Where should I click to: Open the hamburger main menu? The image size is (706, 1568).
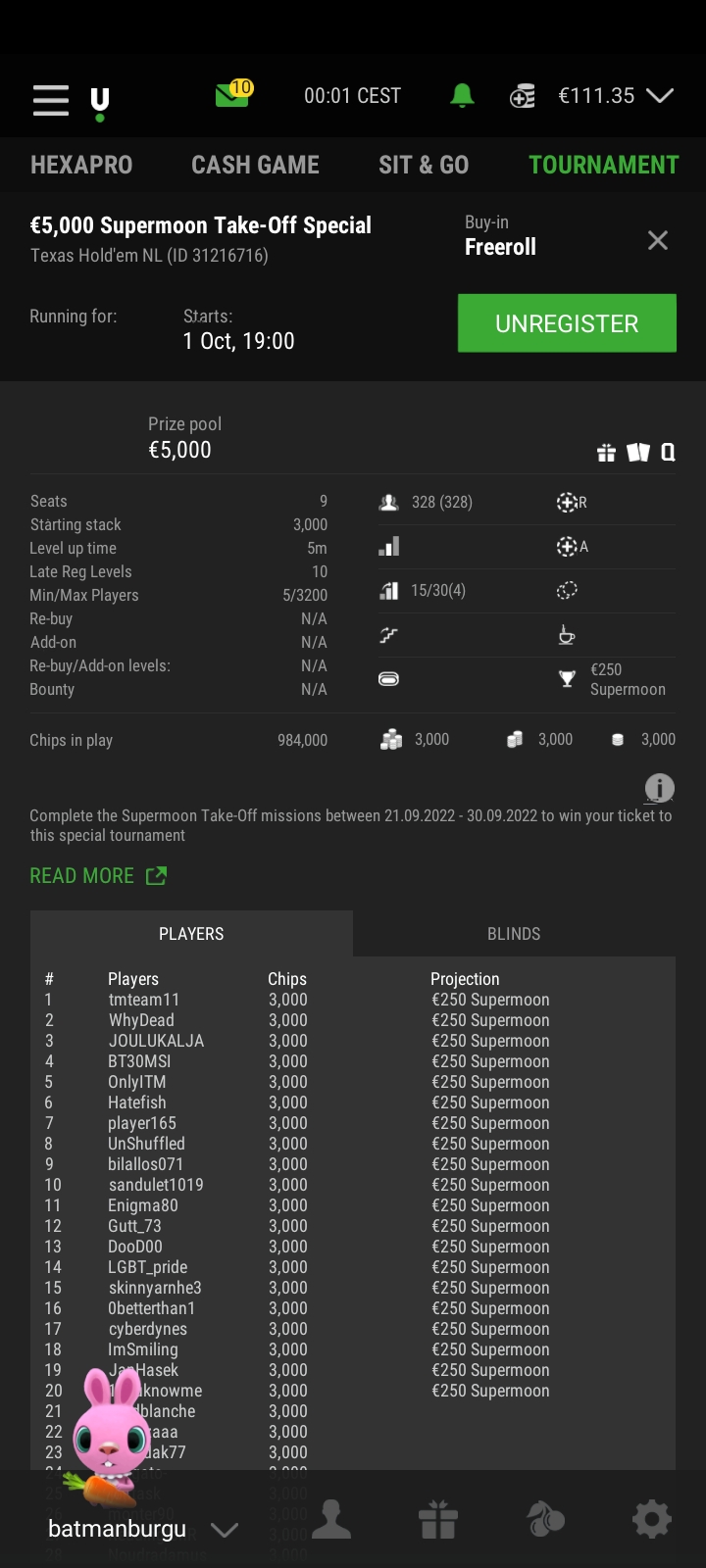pos(51,100)
